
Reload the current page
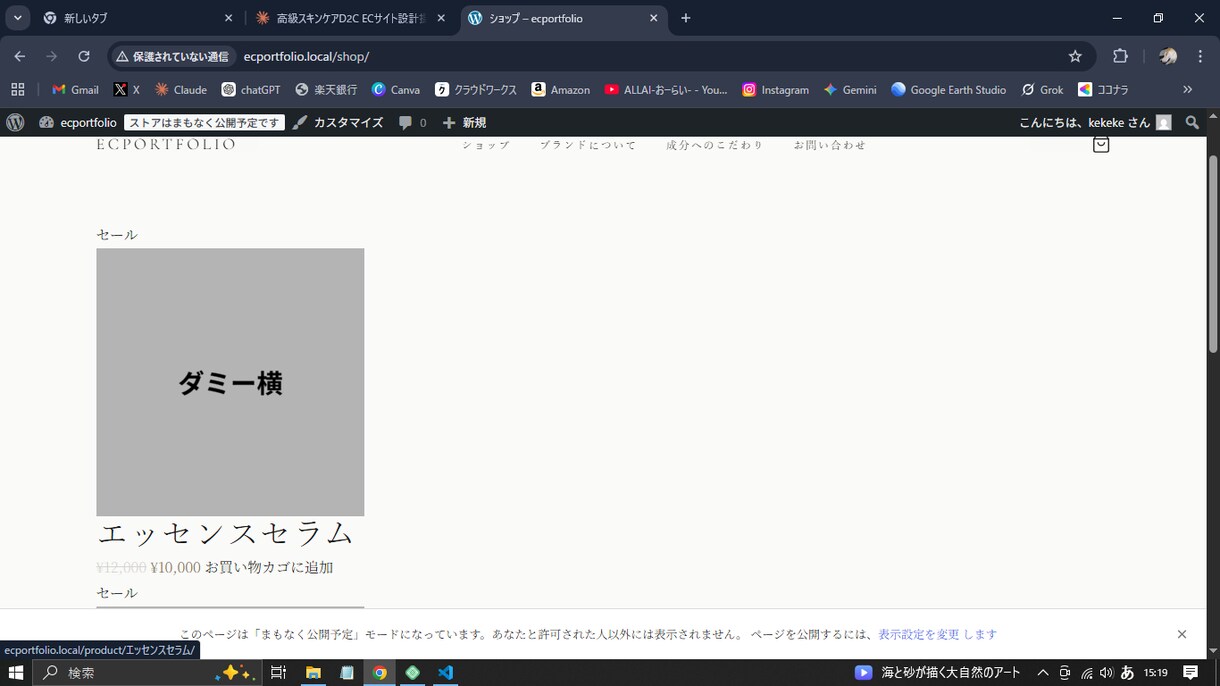pyautogui.click(x=84, y=56)
